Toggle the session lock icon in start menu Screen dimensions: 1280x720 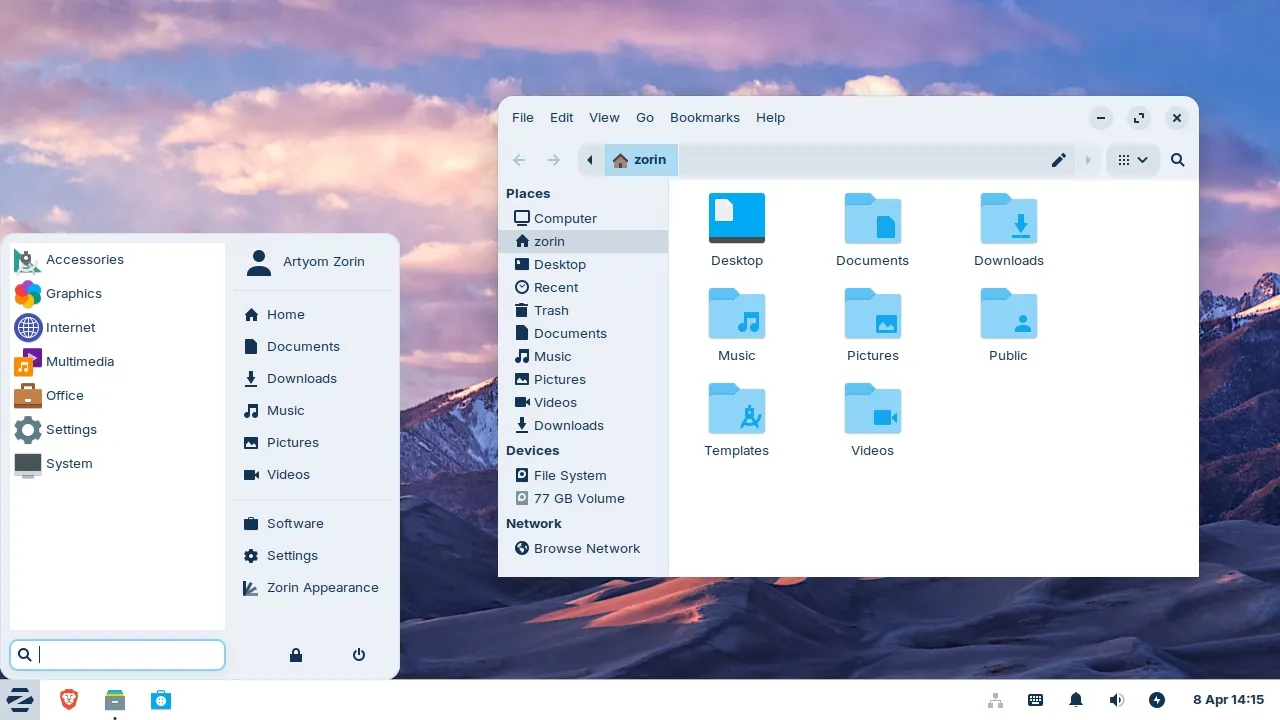point(295,655)
